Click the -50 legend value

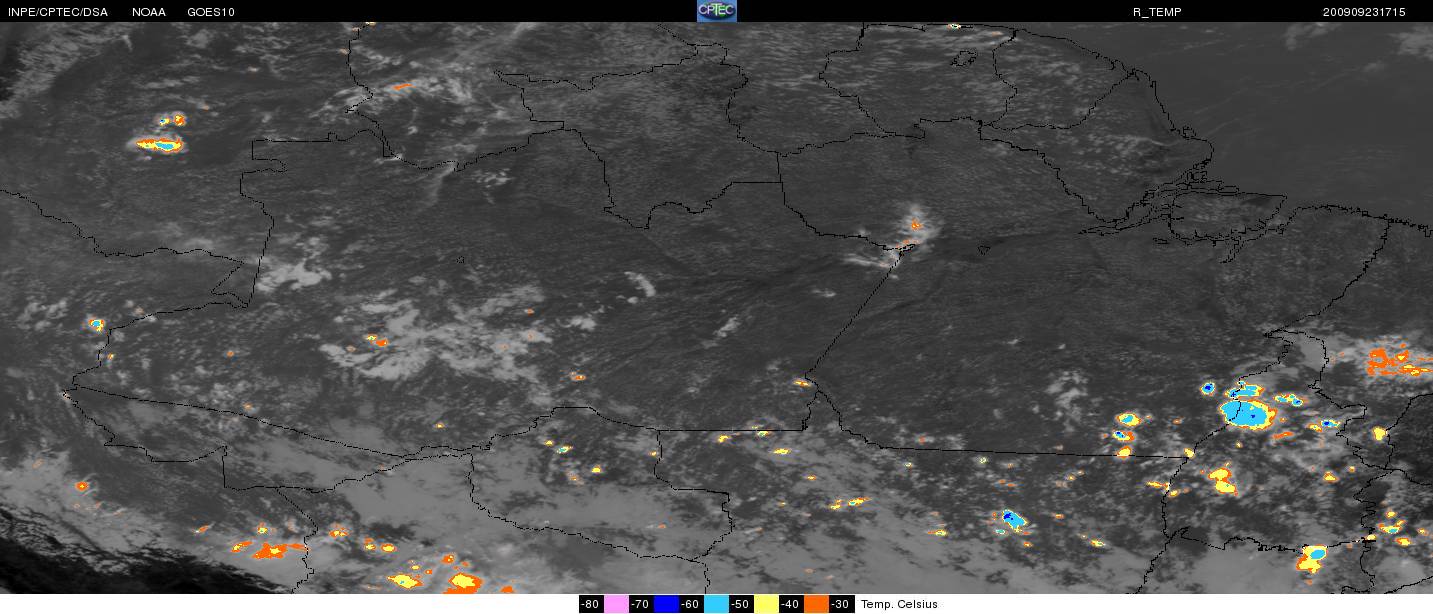pos(741,604)
